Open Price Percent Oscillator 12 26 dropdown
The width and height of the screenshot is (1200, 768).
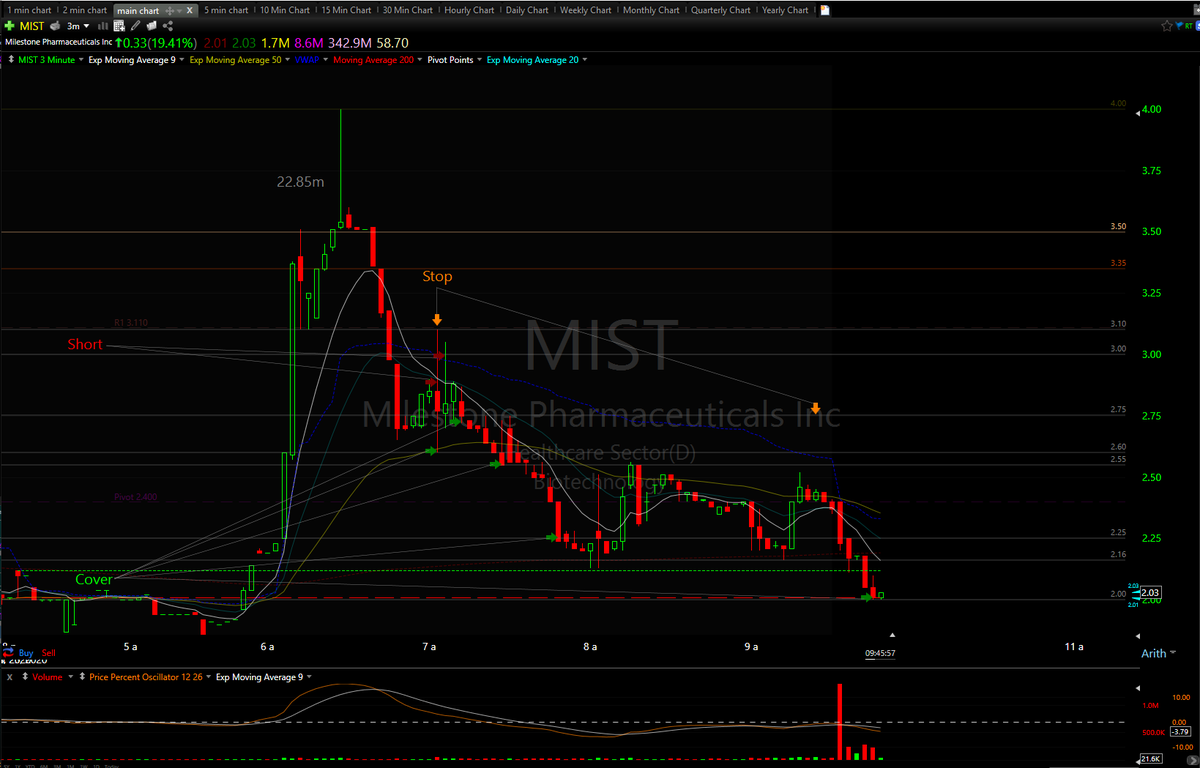coord(208,677)
